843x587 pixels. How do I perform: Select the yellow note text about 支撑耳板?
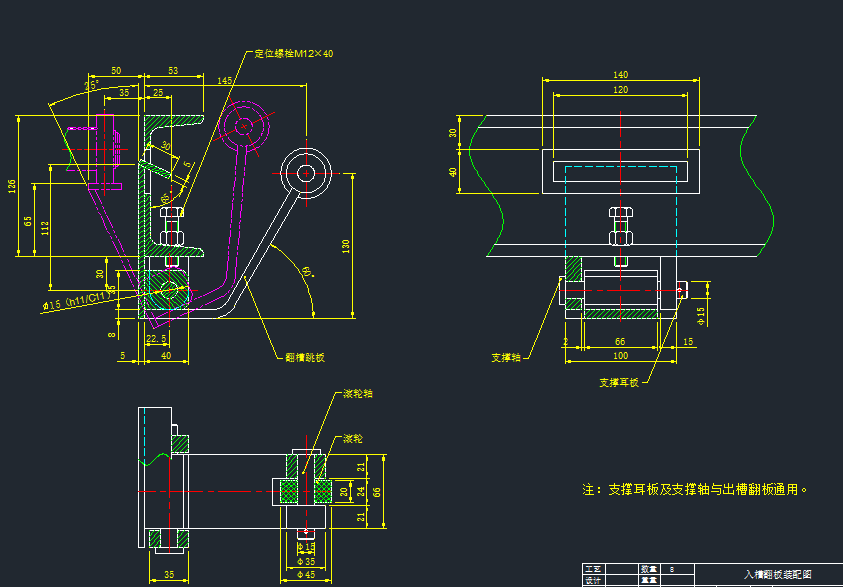(x=695, y=490)
